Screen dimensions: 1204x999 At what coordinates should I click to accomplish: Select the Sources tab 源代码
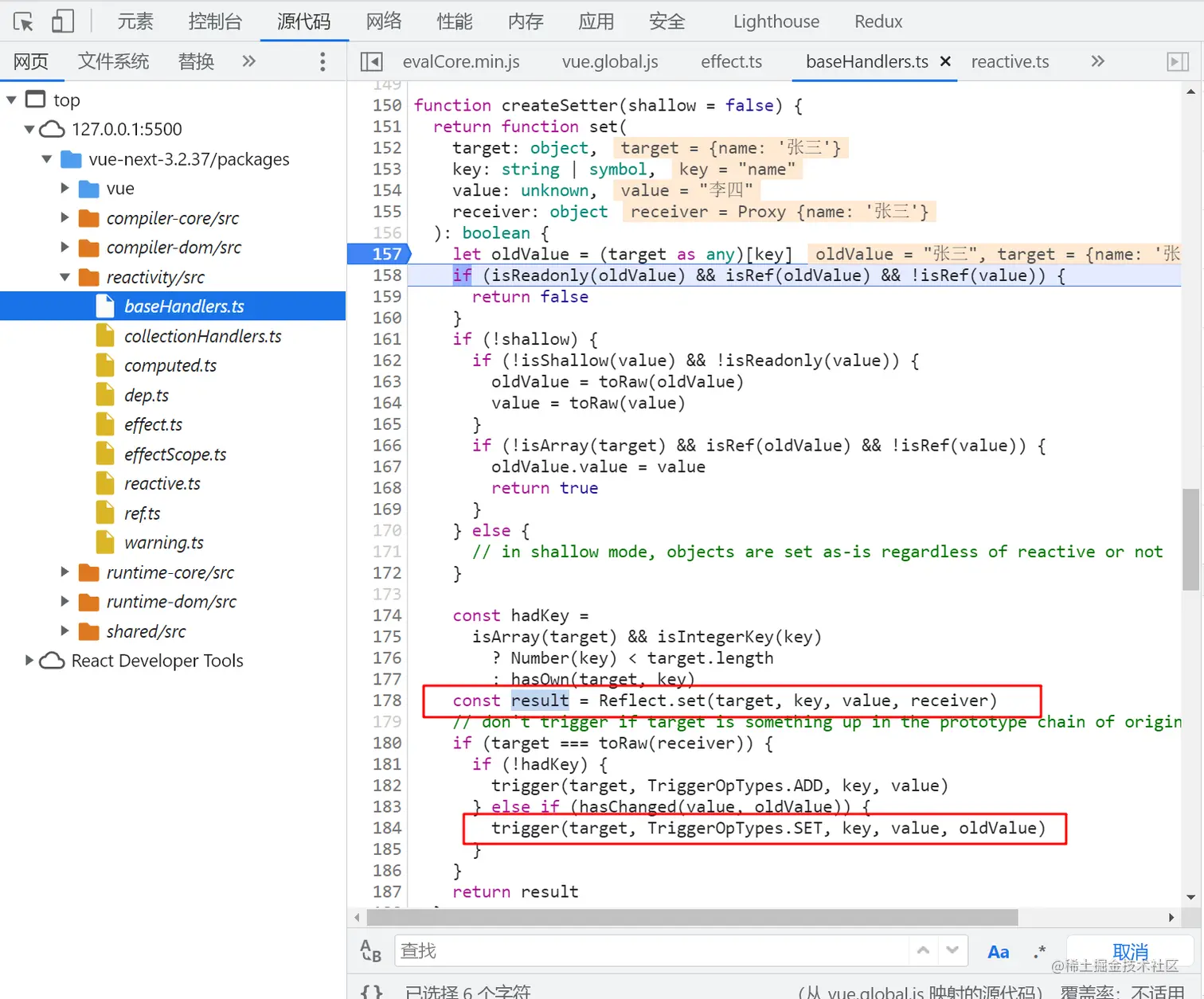[304, 21]
